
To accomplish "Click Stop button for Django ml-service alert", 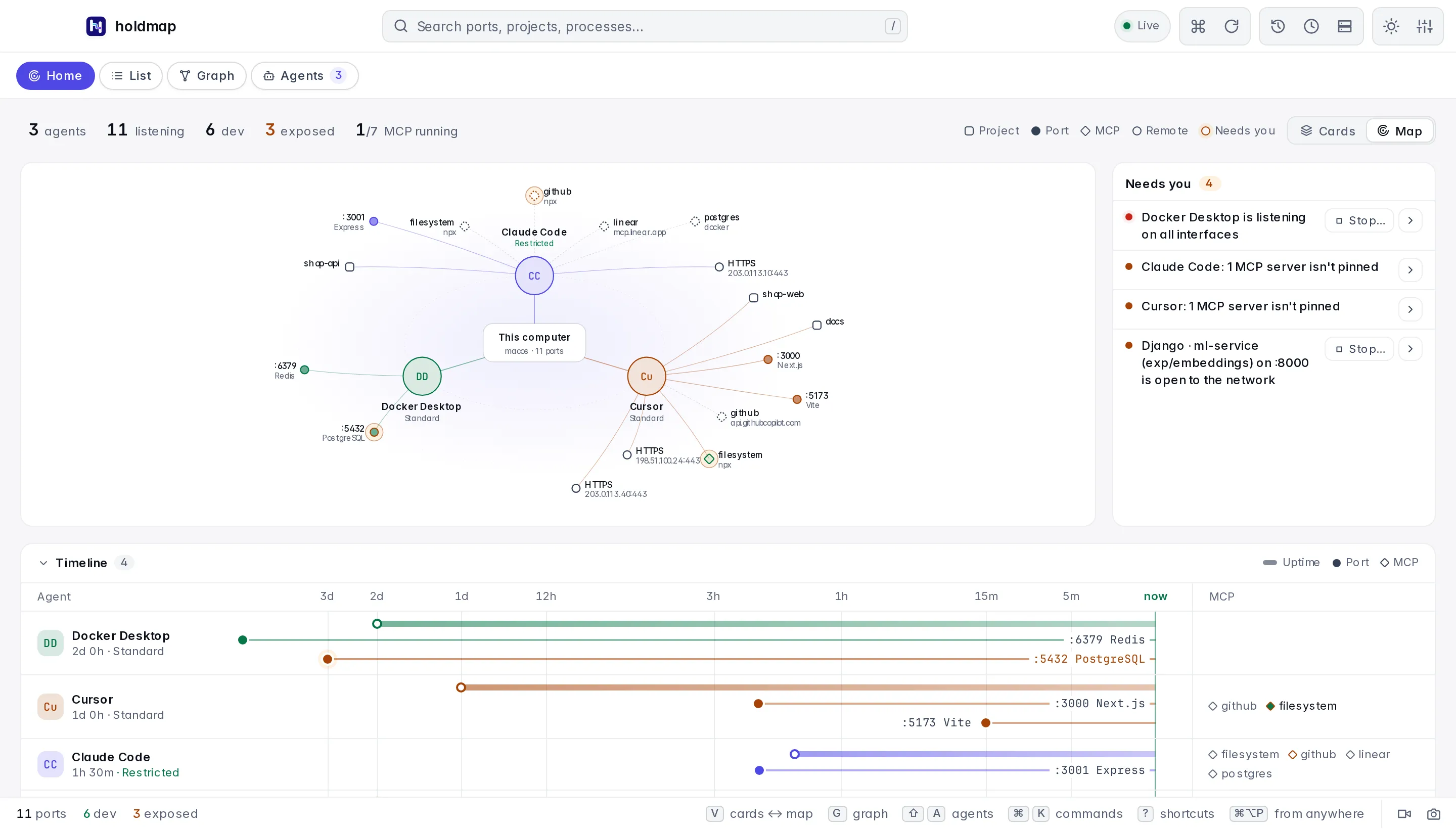I will [x=1359, y=349].
